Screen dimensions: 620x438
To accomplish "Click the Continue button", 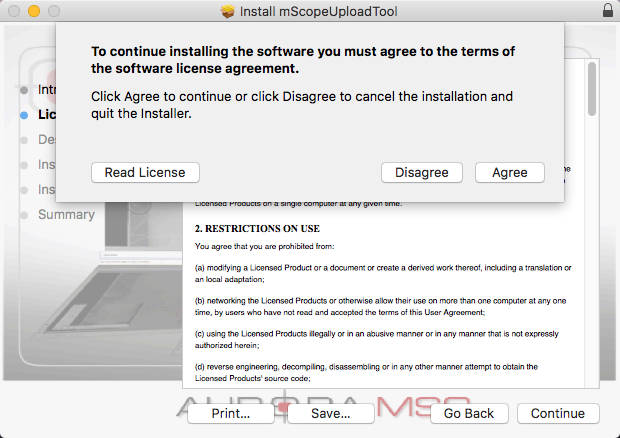I will pos(558,413).
